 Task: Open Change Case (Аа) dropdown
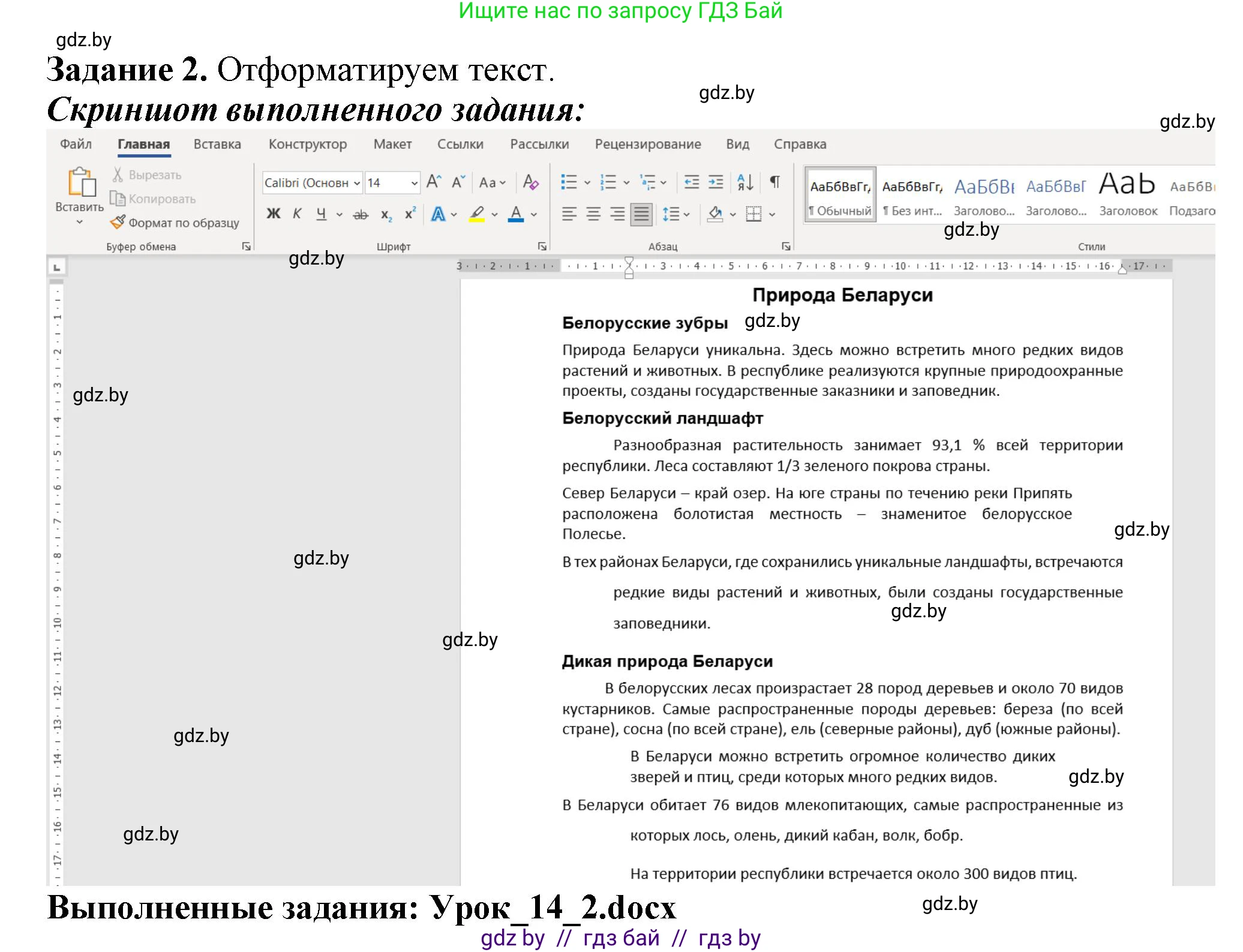click(493, 182)
